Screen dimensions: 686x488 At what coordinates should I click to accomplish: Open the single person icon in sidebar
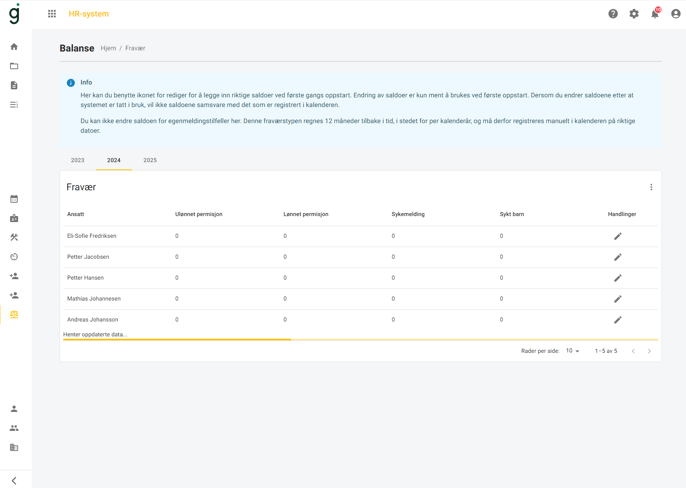coord(14,409)
